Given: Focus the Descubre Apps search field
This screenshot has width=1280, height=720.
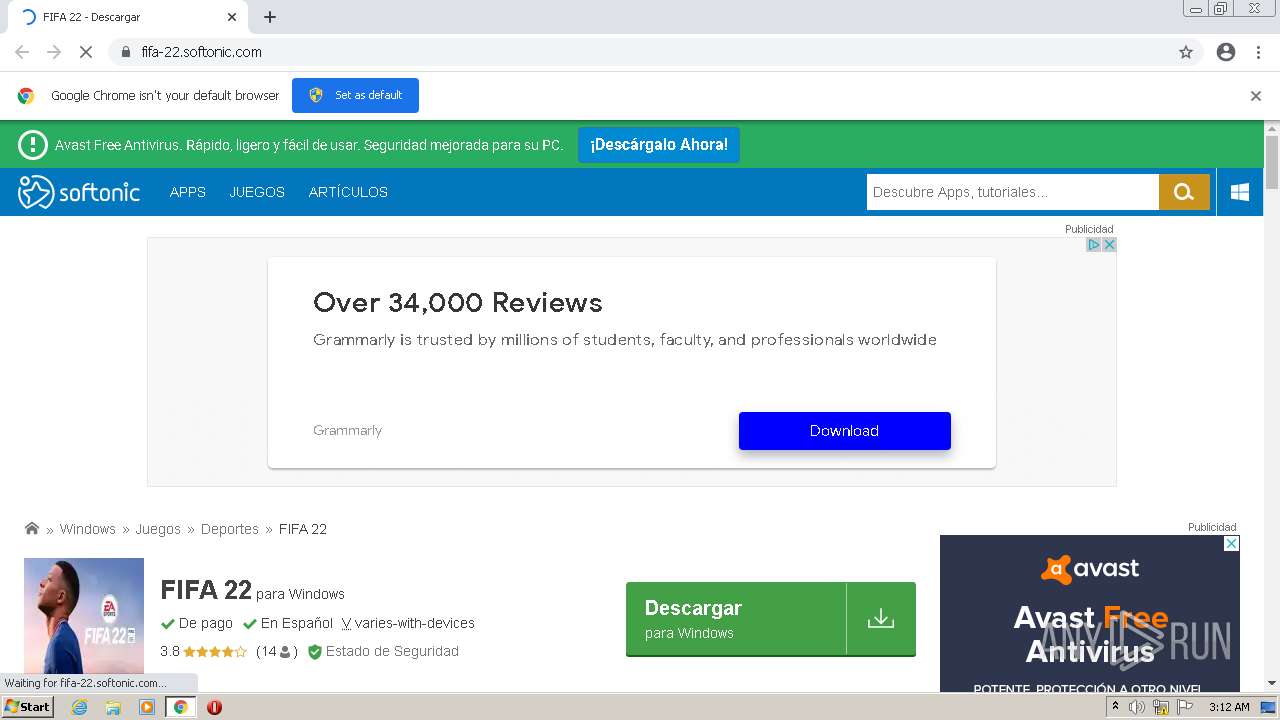Looking at the screenshot, I should 1012,192.
